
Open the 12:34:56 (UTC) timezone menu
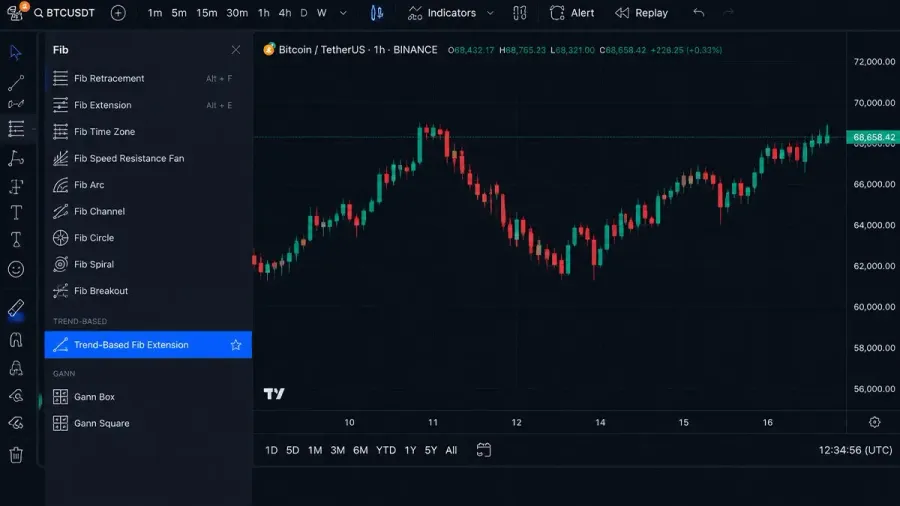pyautogui.click(x=855, y=450)
